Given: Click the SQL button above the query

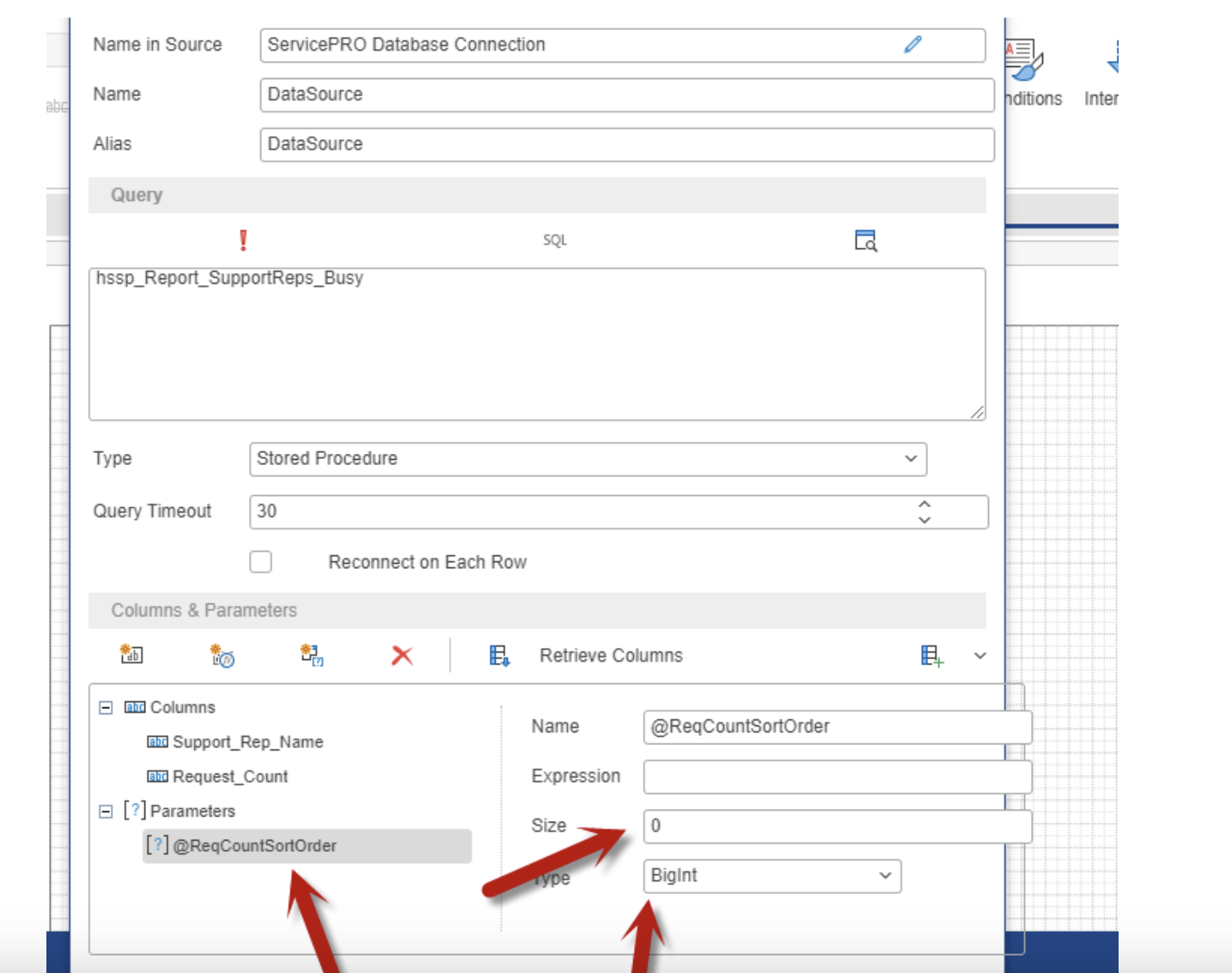Looking at the screenshot, I should [x=554, y=241].
